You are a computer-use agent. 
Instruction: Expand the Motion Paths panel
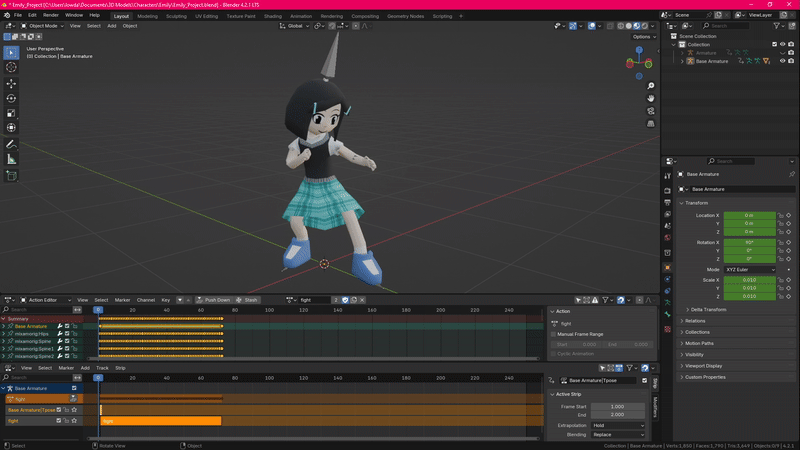(698, 343)
